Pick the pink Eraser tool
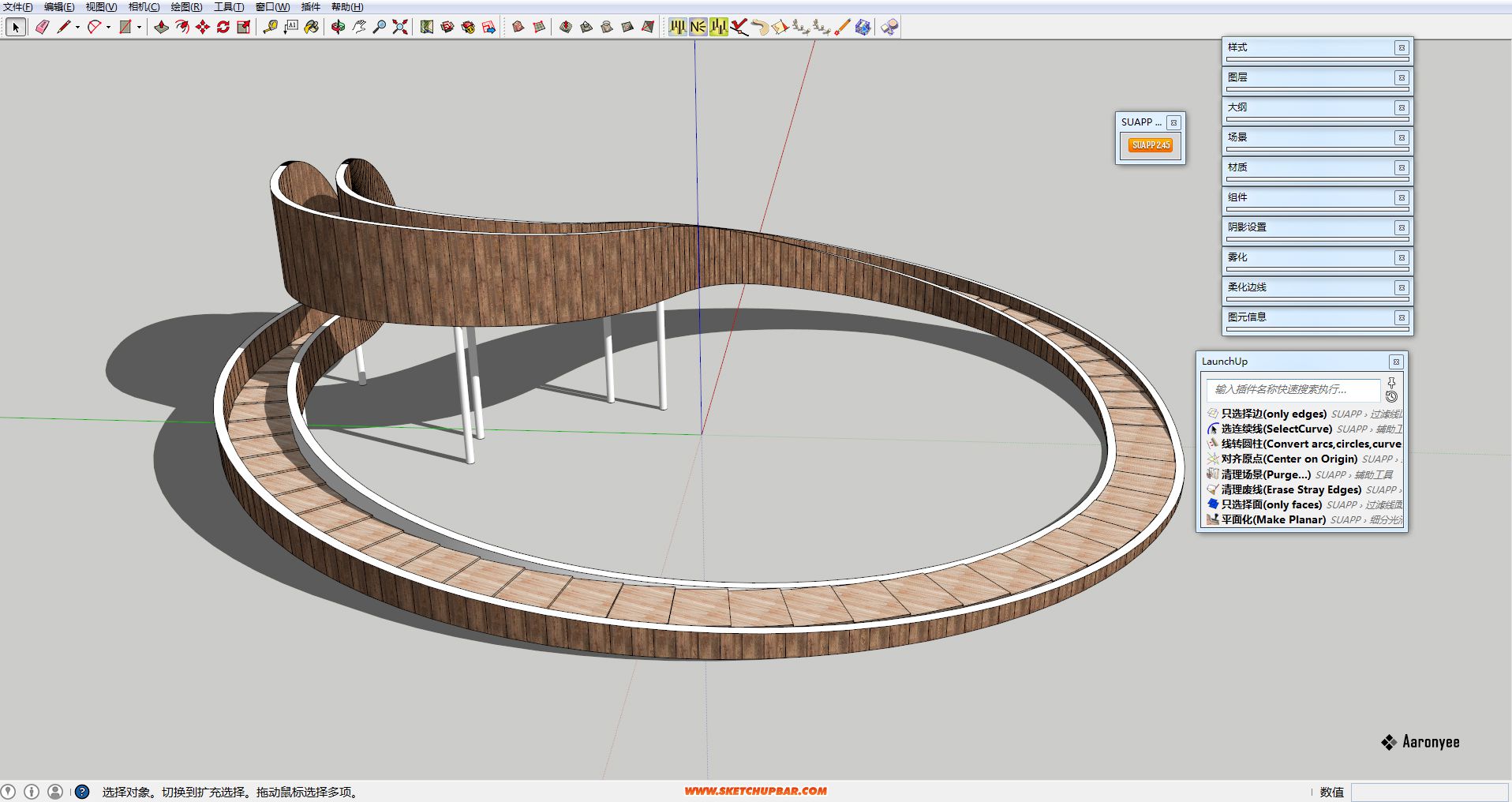The height and width of the screenshot is (802, 1512). [x=42, y=27]
